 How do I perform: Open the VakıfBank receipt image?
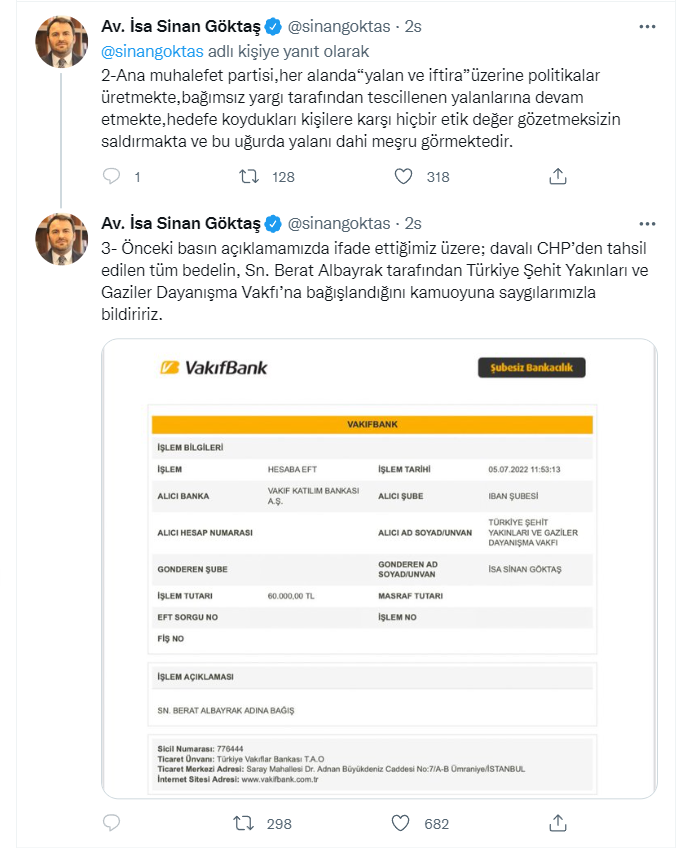click(378, 568)
